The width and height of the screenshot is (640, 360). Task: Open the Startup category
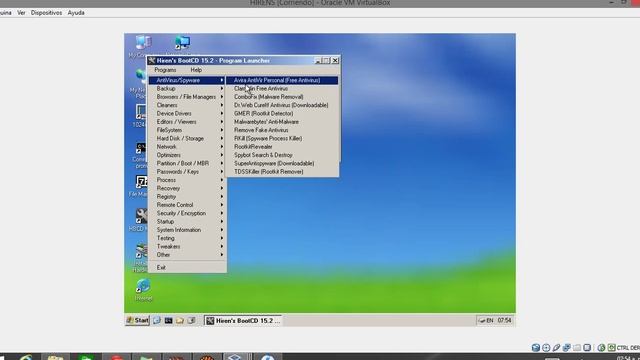(x=187, y=222)
